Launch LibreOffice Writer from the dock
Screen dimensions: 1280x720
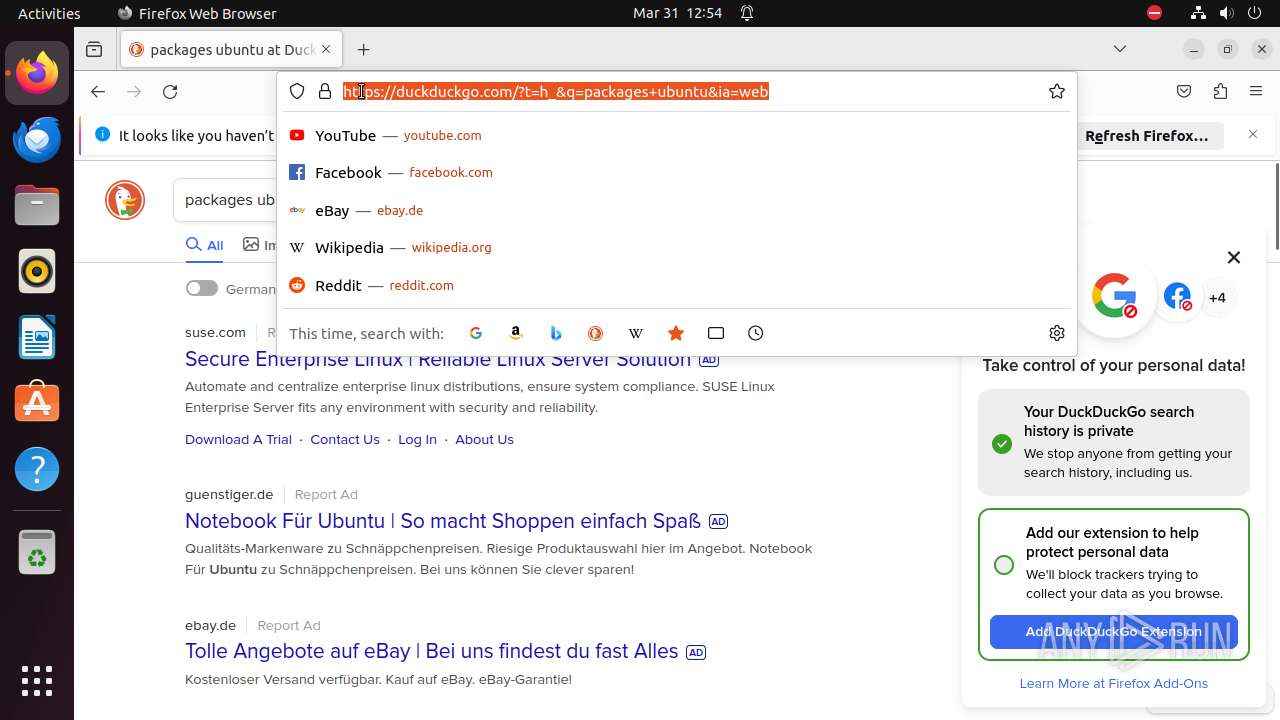click(37, 337)
